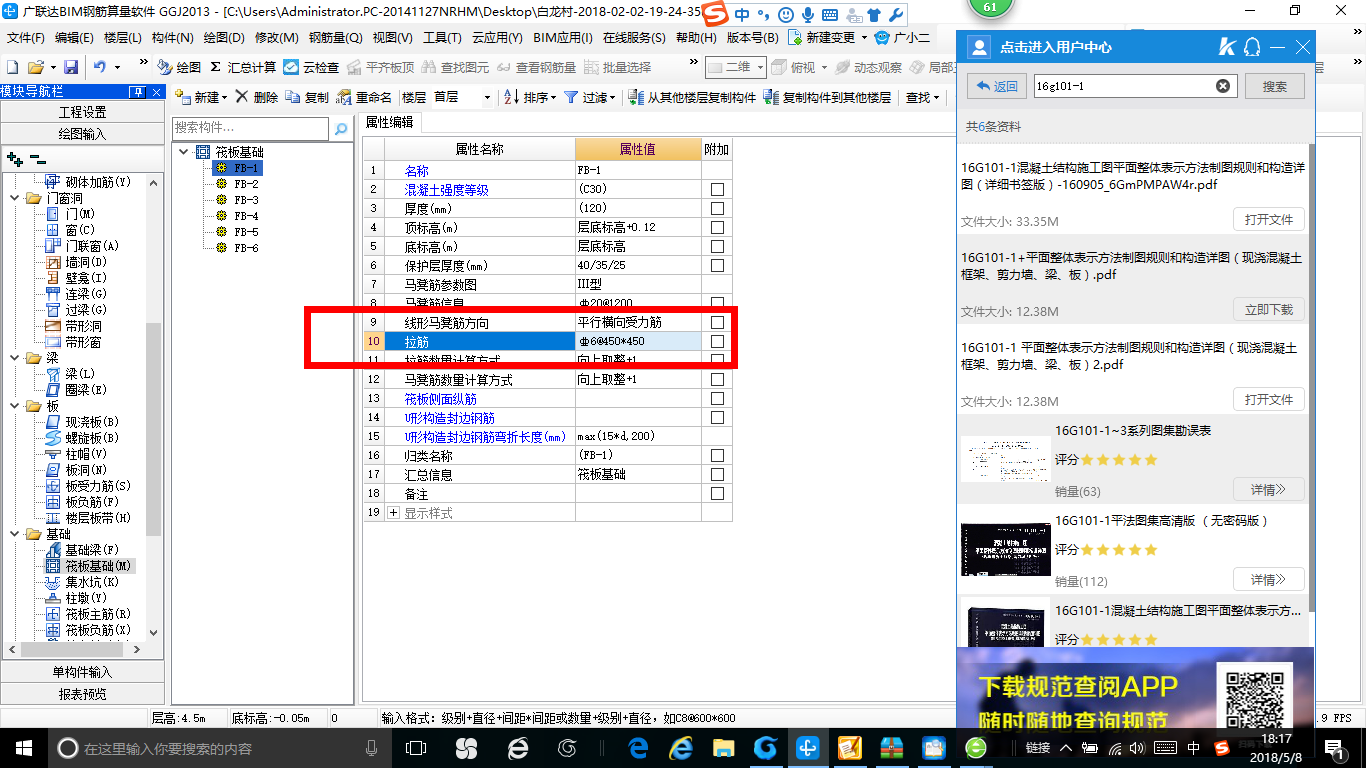Screen dimensions: 1366x768
Task: Open the 报表预览 section
Action: click(x=83, y=693)
